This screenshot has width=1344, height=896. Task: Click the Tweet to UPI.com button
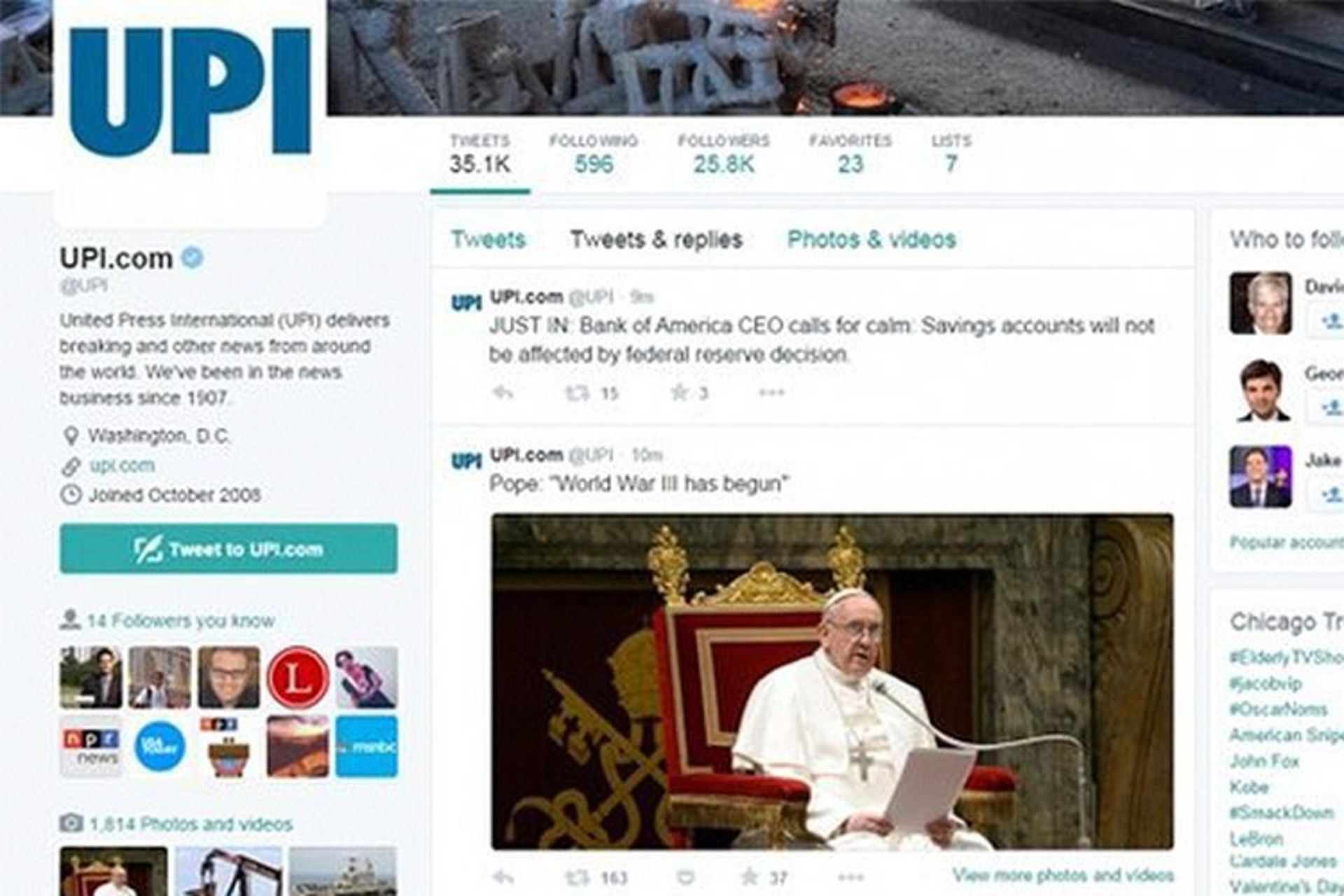point(228,549)
